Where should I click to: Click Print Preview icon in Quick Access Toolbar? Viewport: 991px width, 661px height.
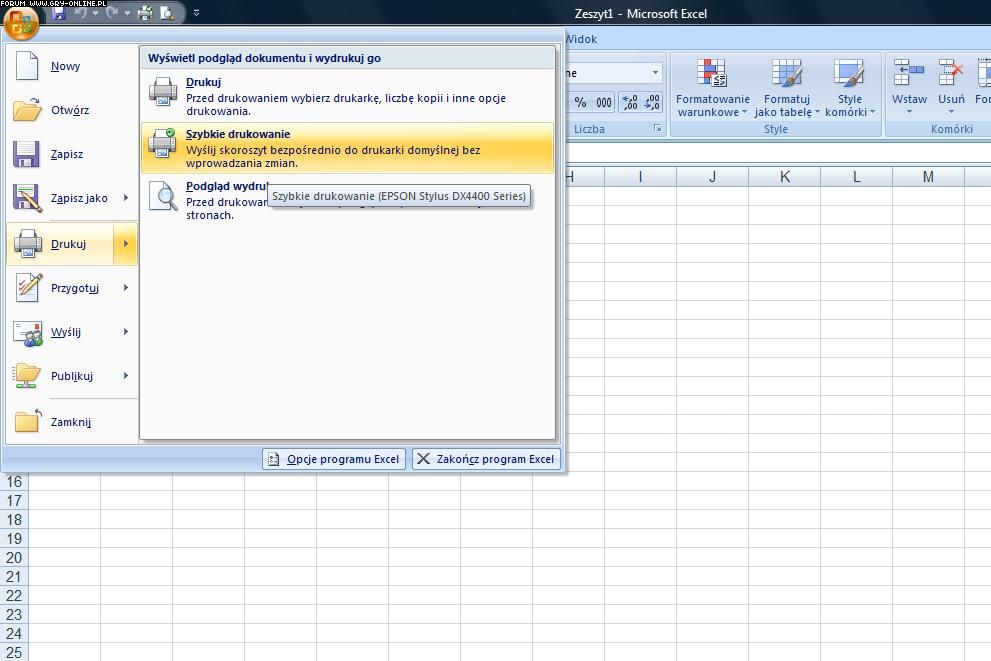pos(167,13)
